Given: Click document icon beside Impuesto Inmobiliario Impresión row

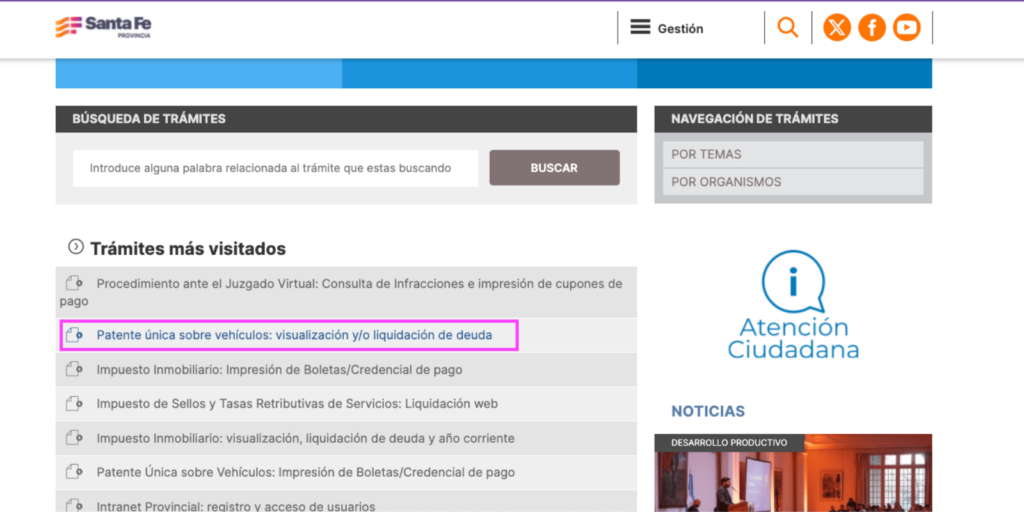Looking at the screenshot, I should click(x=74, y=369).
